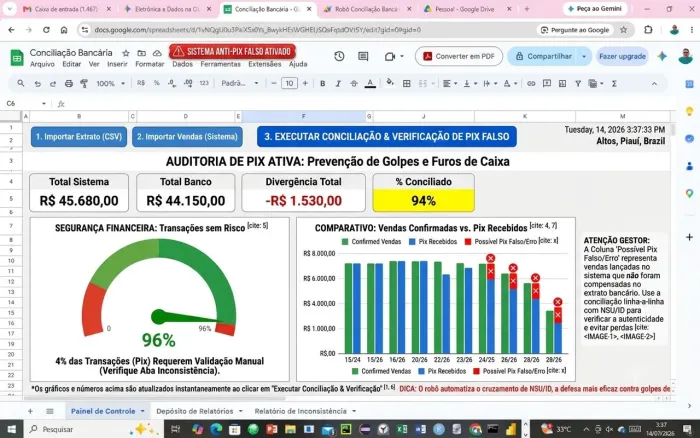Star the Conciliação Bancária document
Viewport: 700px width, 438px height.
(126, 53)
